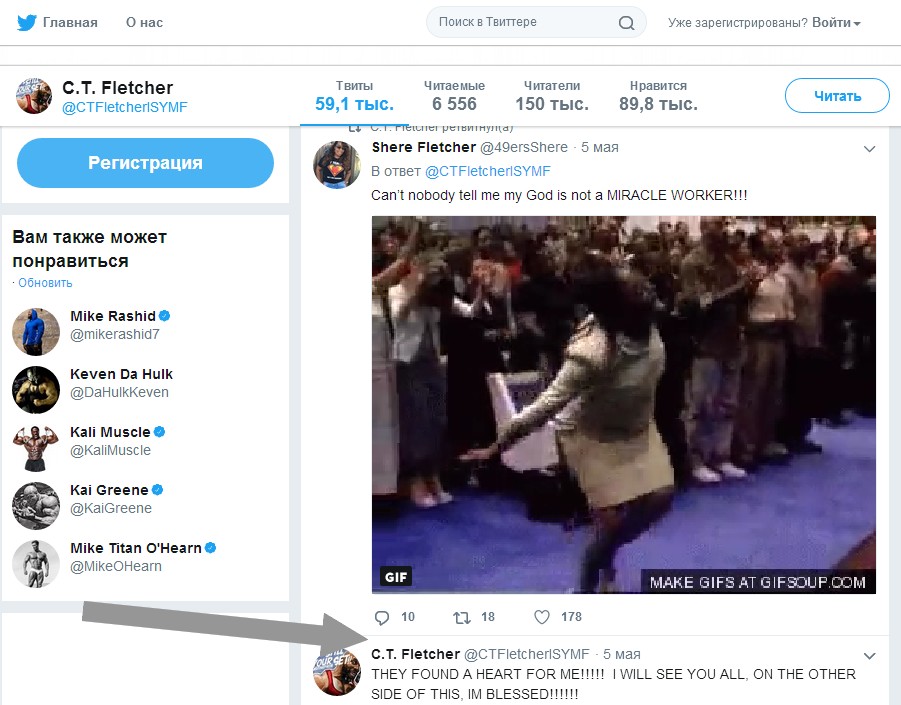Screen dimensions: 901x705
Task: Open Kai Greene's profile link
Action: pos(108,490)
